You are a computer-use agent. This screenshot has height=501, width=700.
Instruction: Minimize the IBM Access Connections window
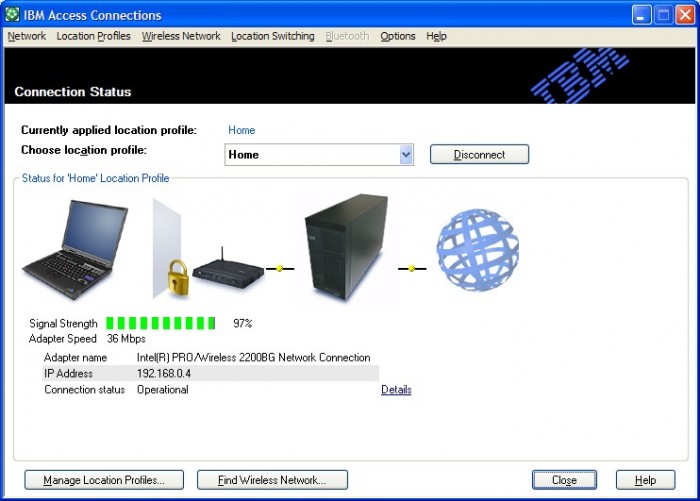641,15
